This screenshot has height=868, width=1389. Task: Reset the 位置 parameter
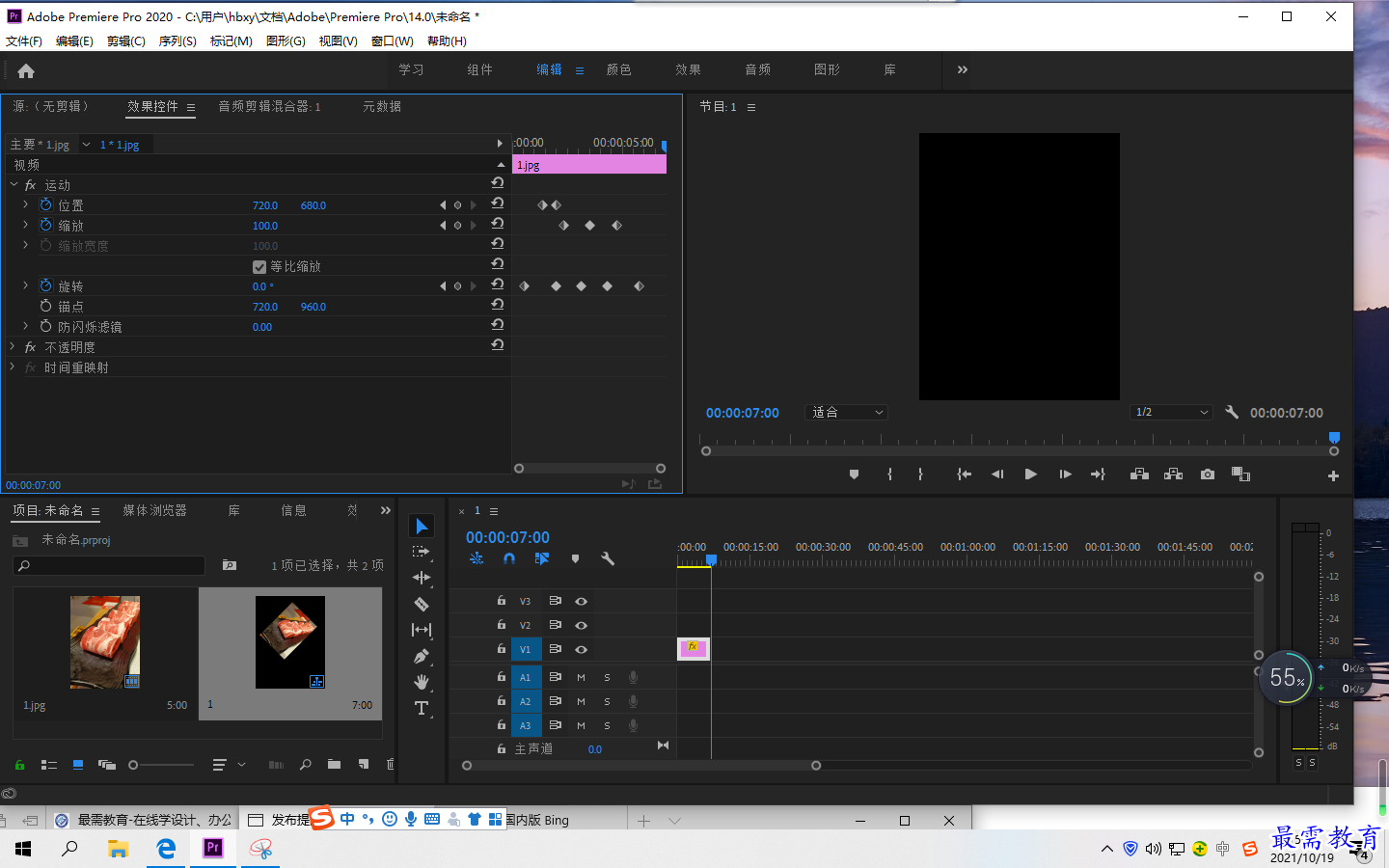pyautogui.click(x=498, y=203)
